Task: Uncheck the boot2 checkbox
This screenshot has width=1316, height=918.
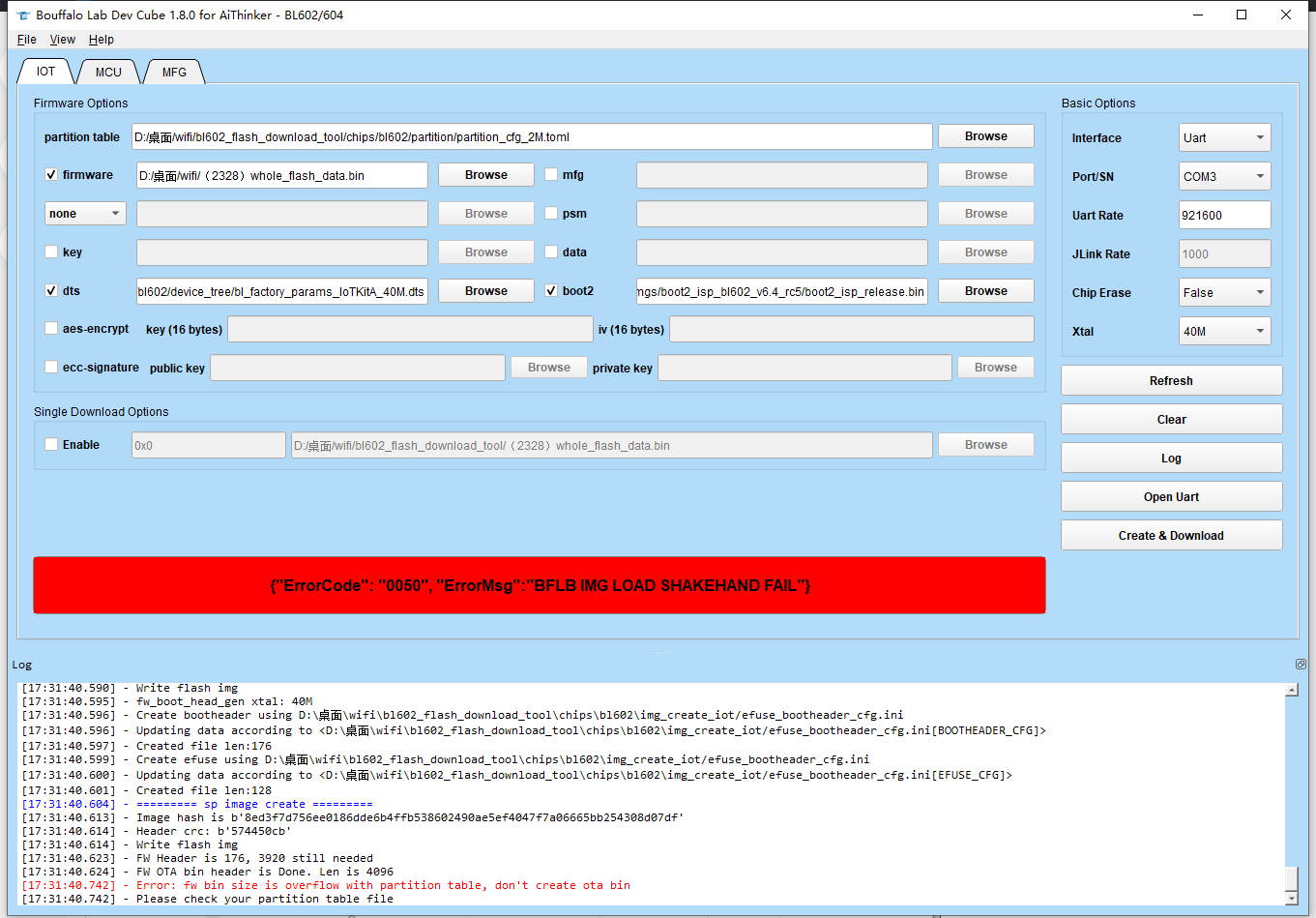Action: [551, 290]
